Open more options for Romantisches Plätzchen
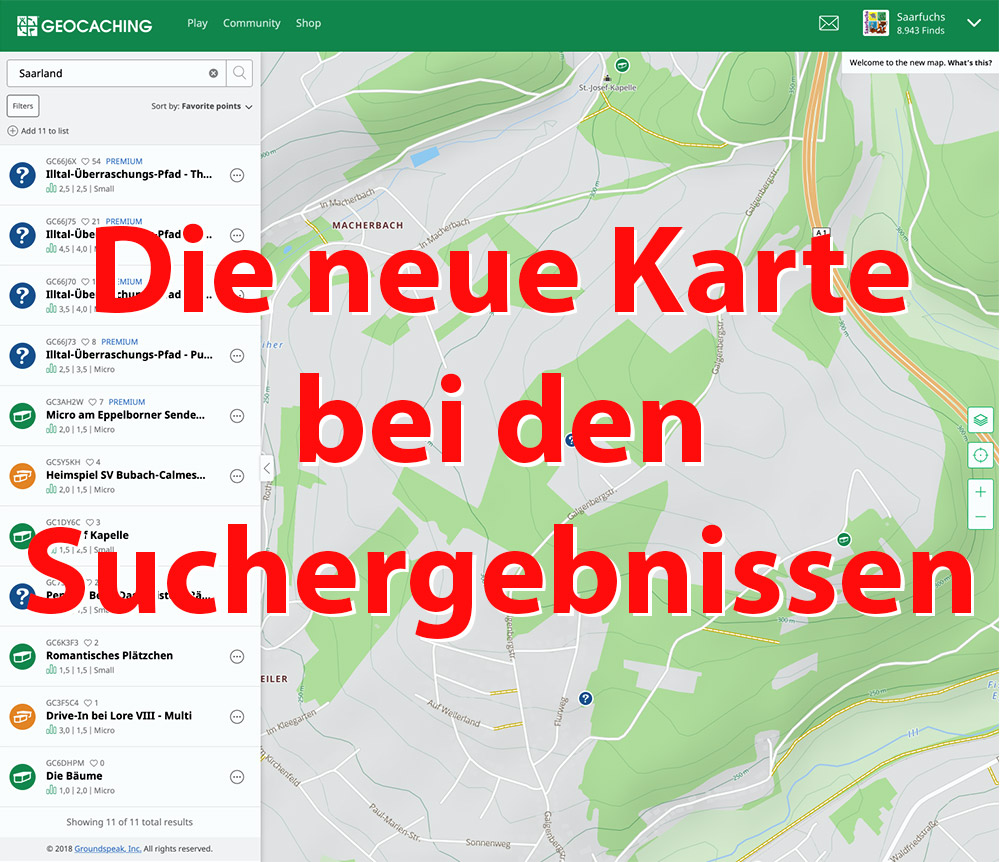This screenshot has width=1002, height=862. [x=237, y=657]
